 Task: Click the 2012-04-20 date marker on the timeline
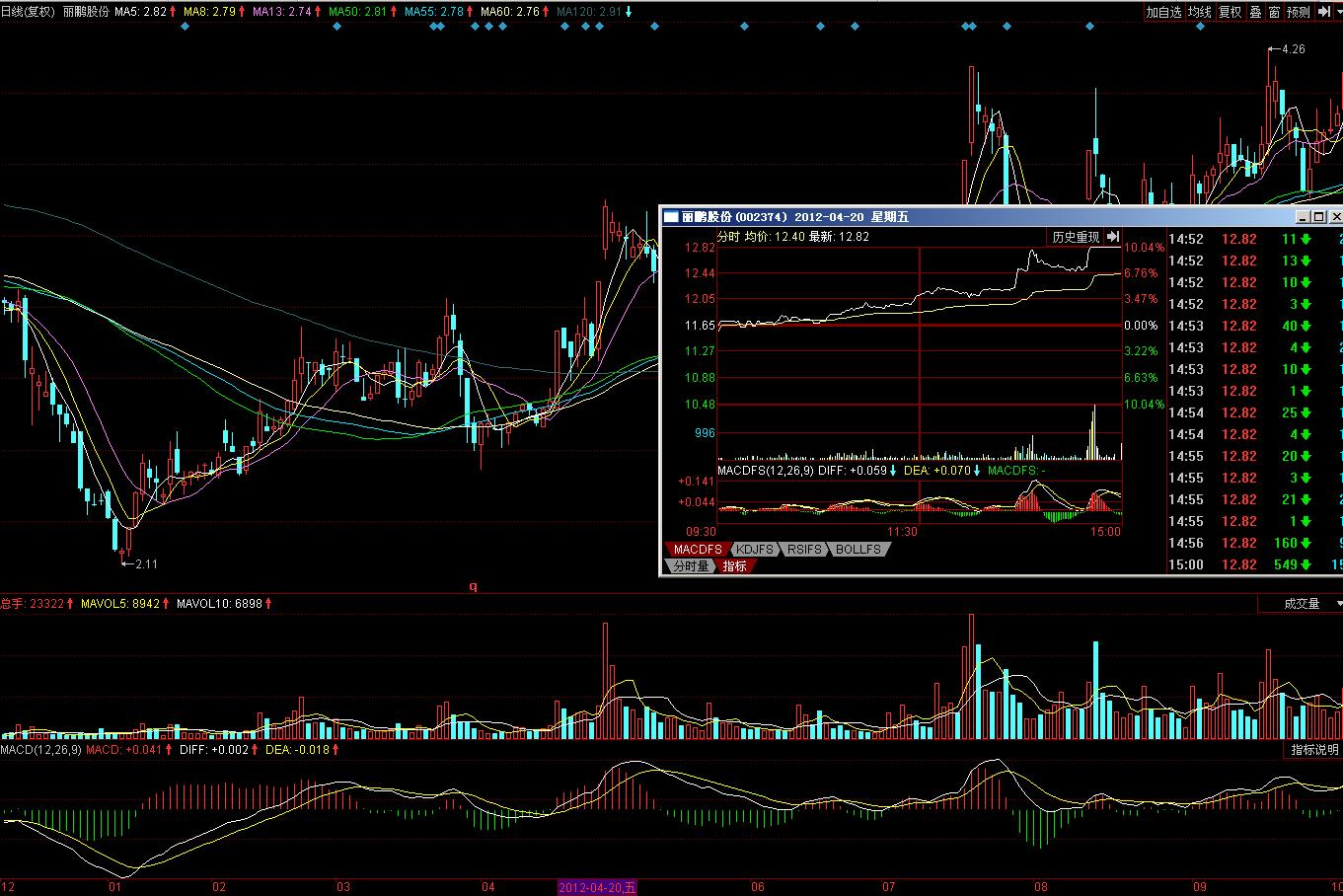[x=597, y=887]
